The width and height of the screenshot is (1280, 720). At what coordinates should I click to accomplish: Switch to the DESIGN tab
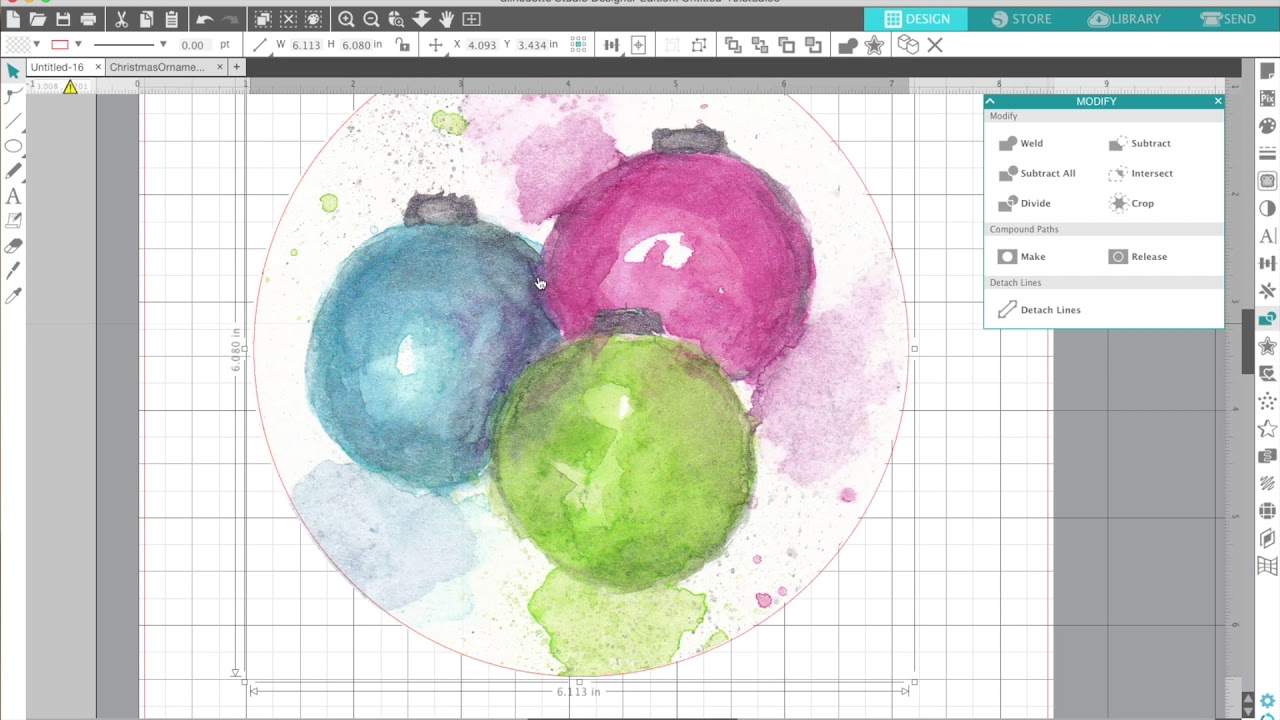[x=916, y=19]
